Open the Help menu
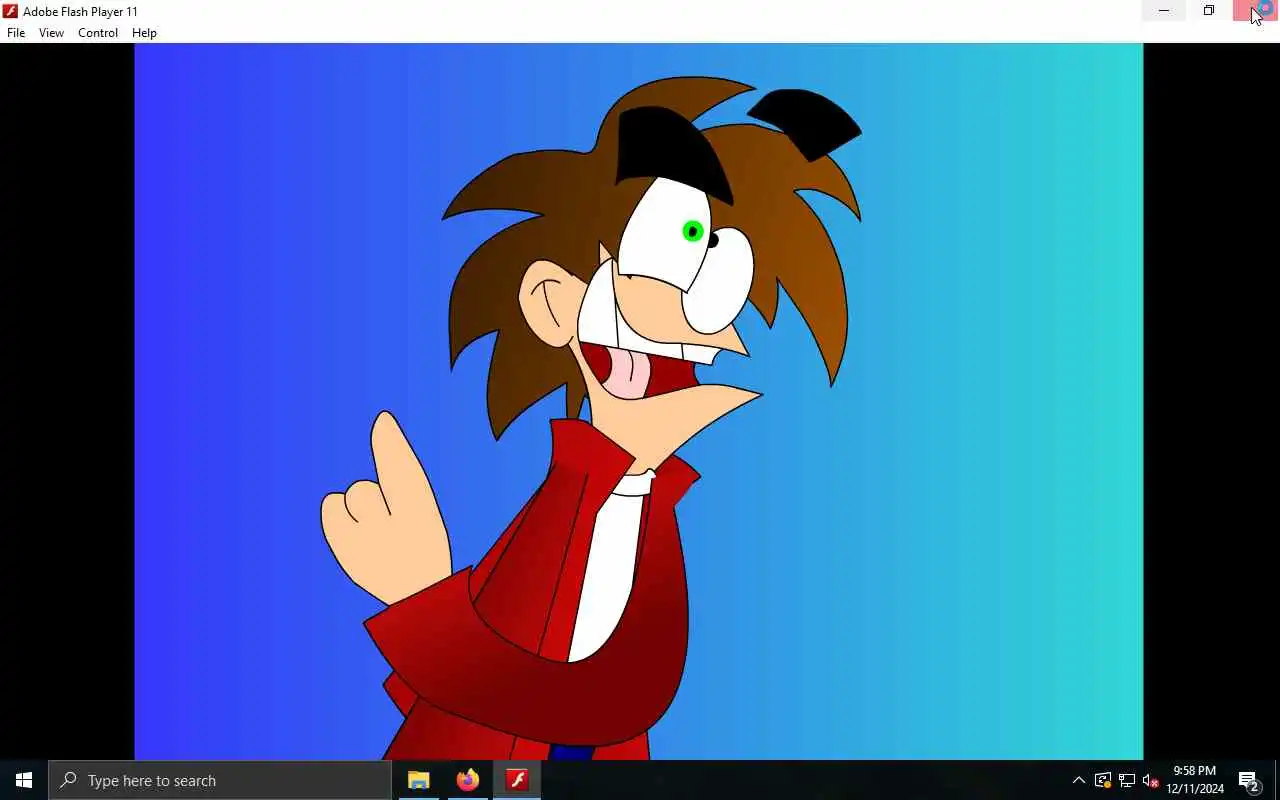1280x800 pixels. [144, 33]
